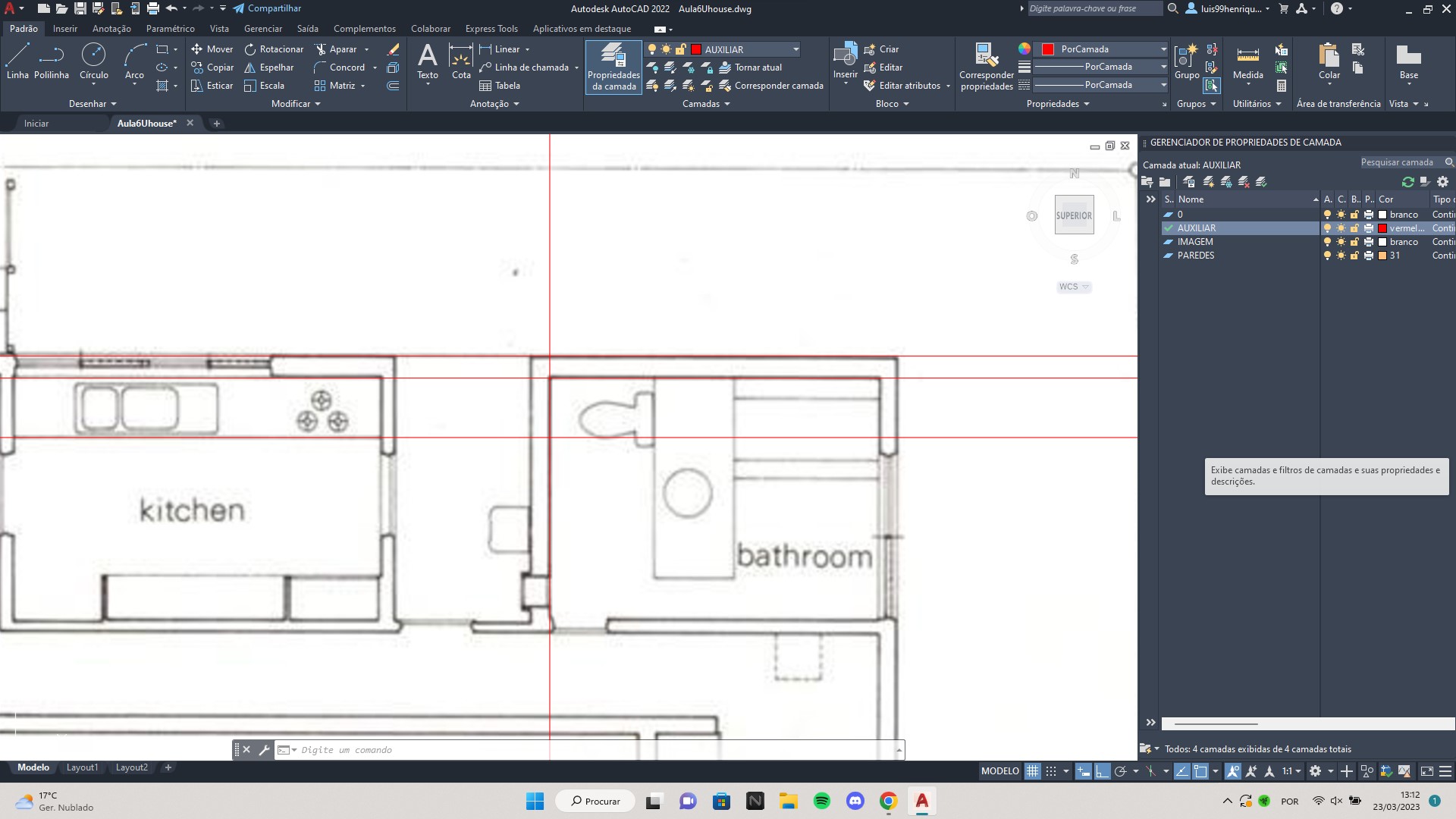
Task: Click the Editar (Edit) button
Action: click(889, 67)
